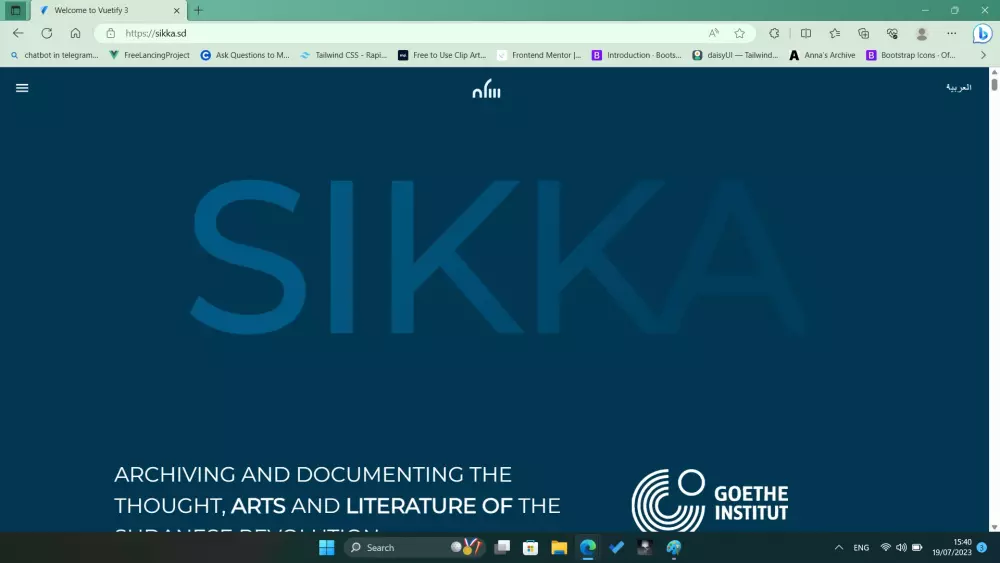Minimize the browser window

[925, 10]
